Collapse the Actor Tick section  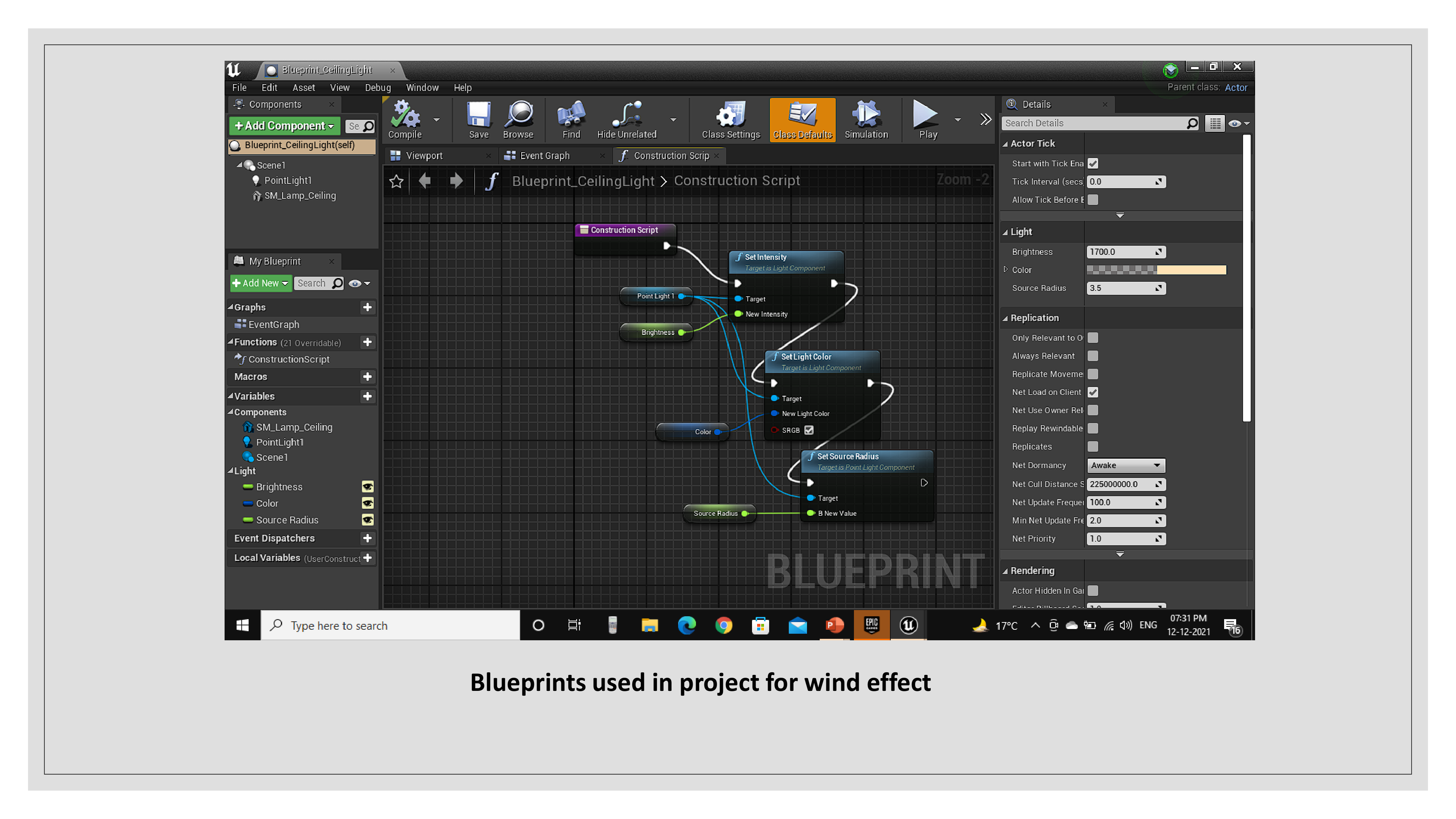tap(1005, 144)
